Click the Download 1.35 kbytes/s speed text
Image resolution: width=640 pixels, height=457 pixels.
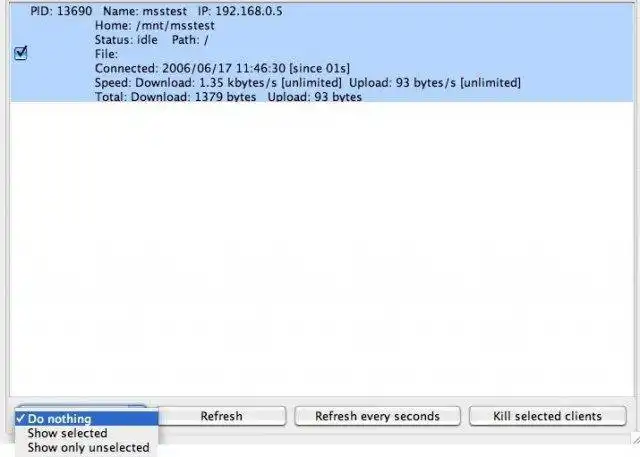(x=238, y=82)
